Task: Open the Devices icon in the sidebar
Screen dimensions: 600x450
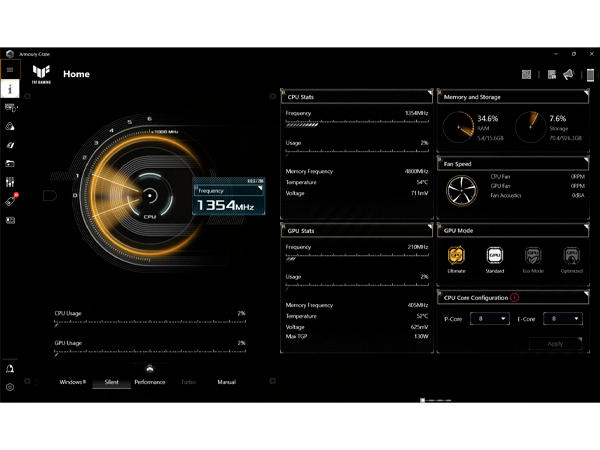Action: click(x=10, y=108)
